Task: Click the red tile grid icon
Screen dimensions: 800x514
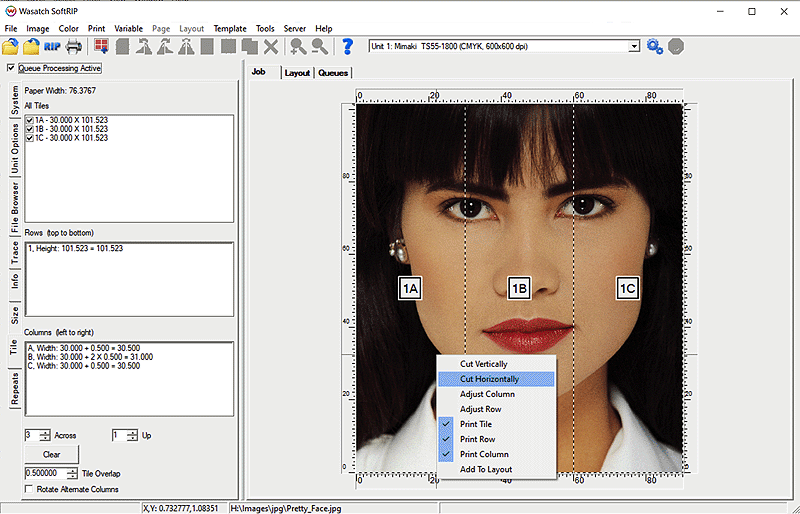Action: point(100,46)
